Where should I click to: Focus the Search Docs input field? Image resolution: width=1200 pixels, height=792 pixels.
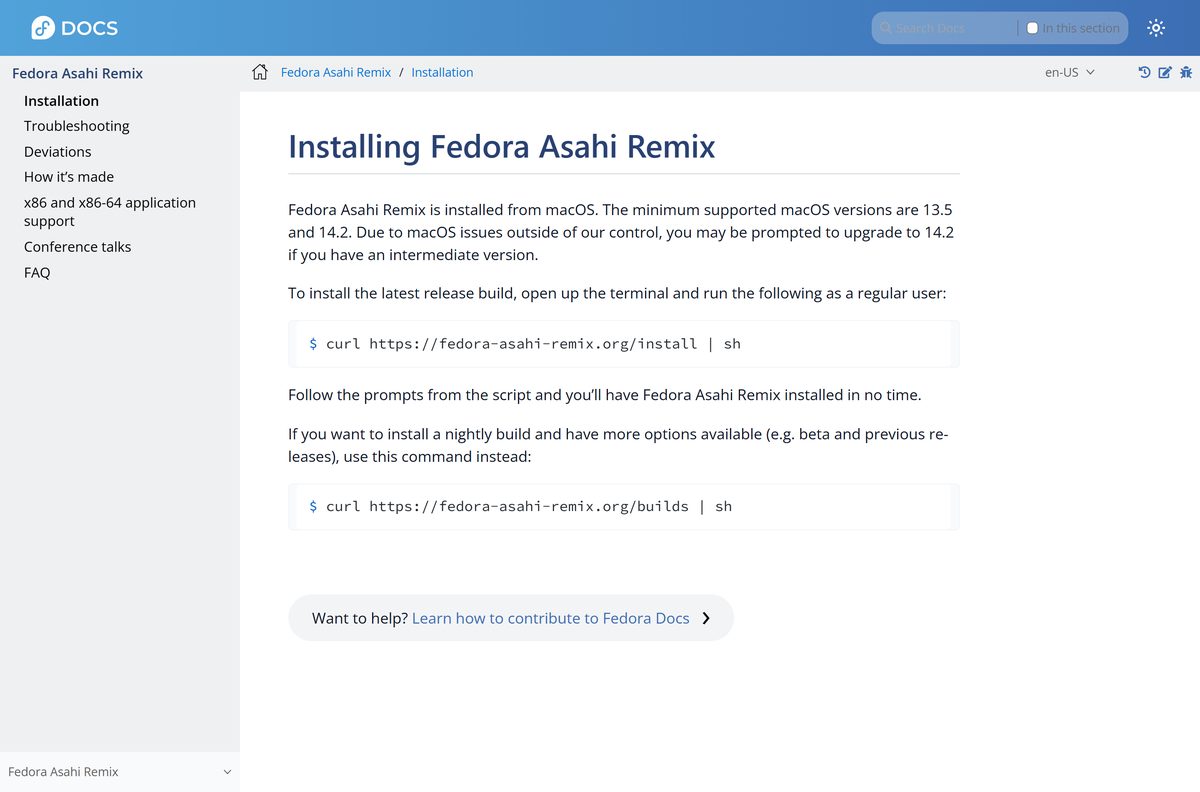click(953, 28)
